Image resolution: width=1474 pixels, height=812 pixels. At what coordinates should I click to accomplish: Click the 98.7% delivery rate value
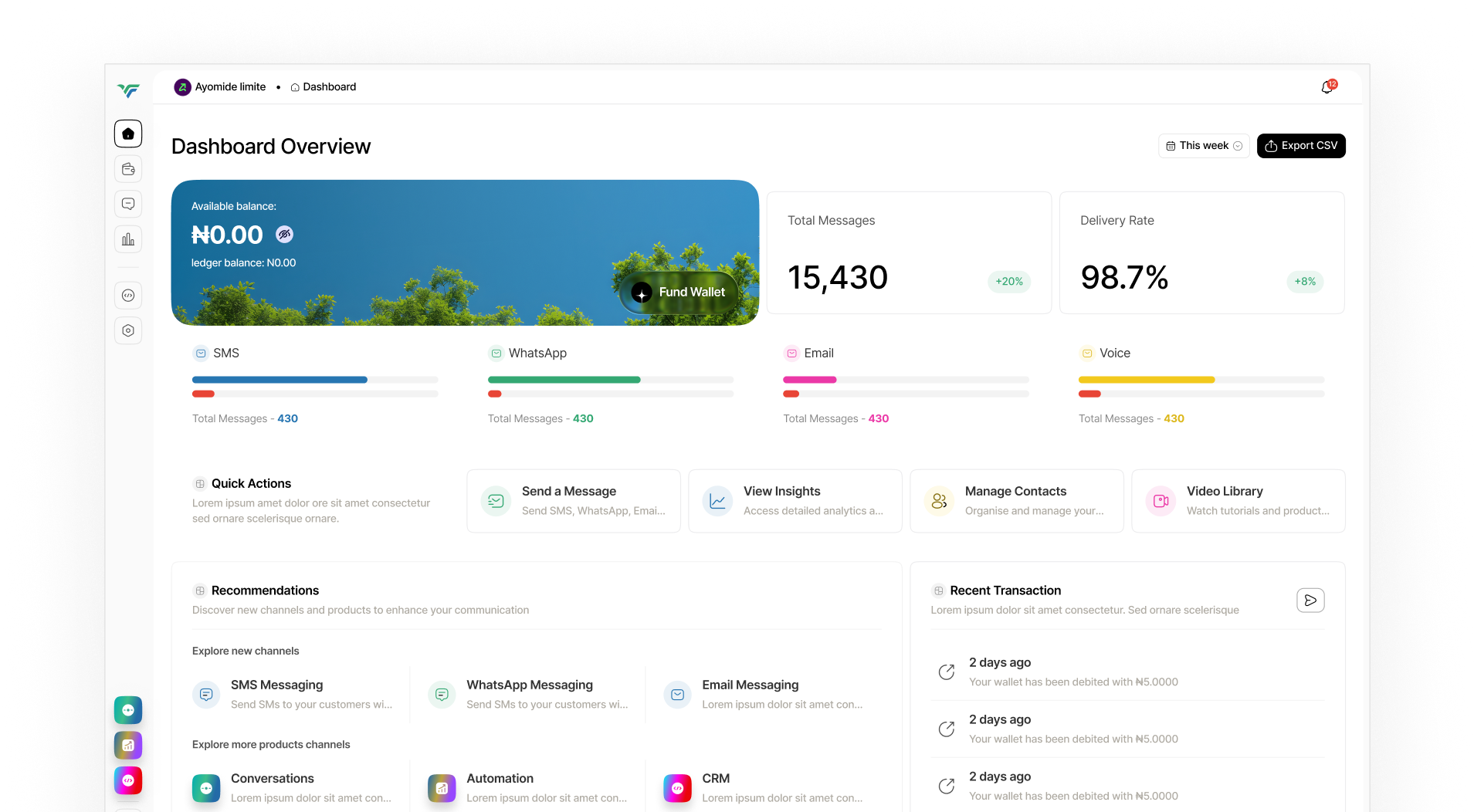click(x=1124, y=278)
